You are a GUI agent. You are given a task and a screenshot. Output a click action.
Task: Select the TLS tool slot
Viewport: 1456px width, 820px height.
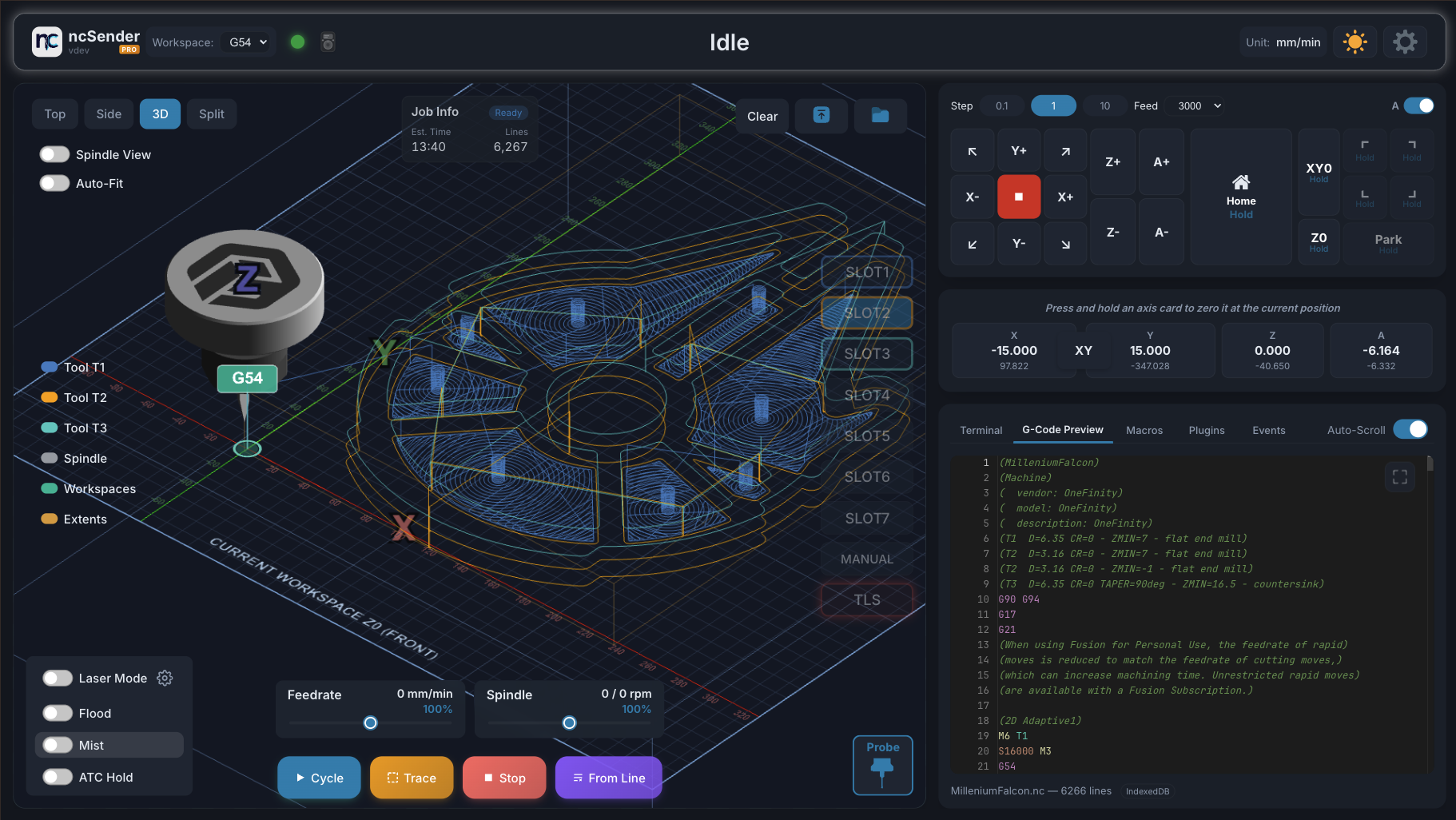(867, 600)
